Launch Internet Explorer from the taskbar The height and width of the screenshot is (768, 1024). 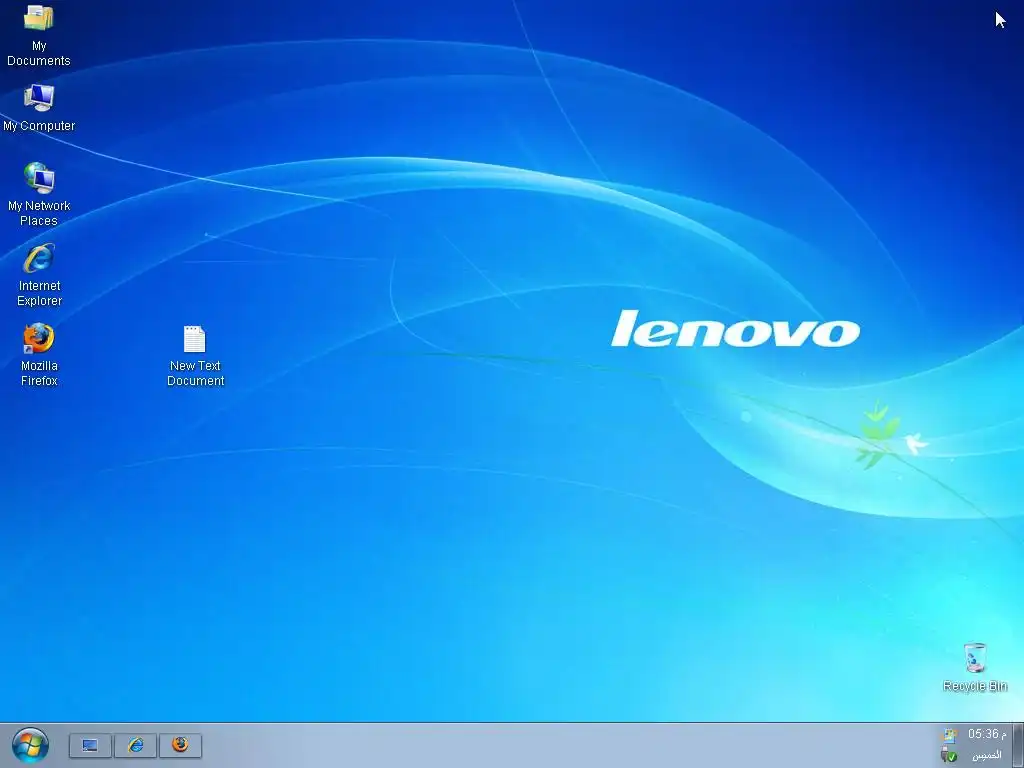coord(135,745)
